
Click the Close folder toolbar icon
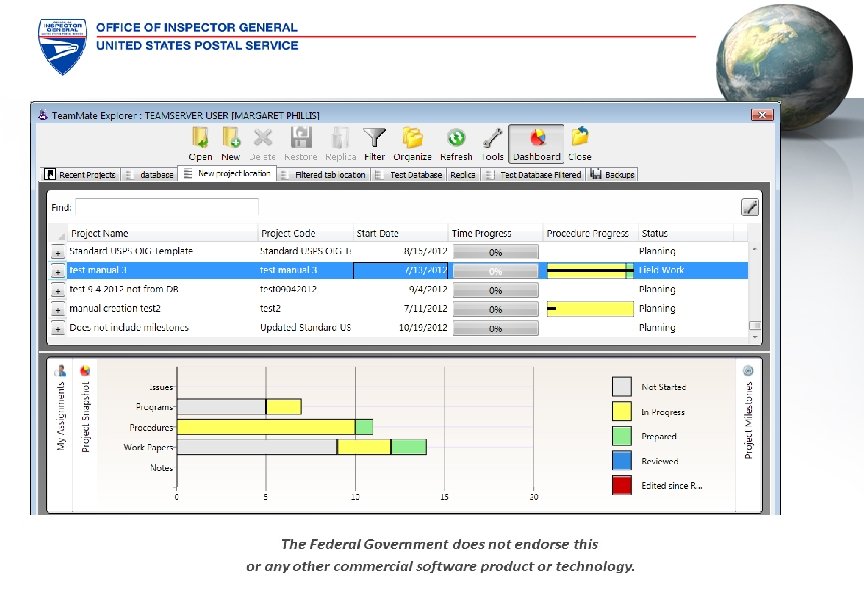pyautogui.click(x=580, y=144)
